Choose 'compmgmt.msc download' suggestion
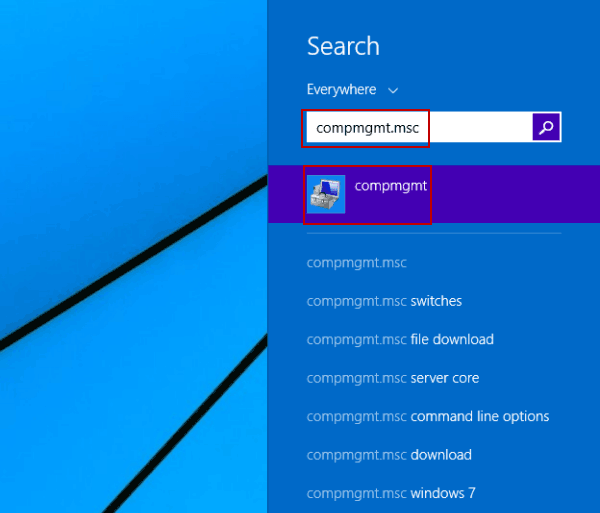The width and height of the screenshot is (600, 513). coord(389,455)
